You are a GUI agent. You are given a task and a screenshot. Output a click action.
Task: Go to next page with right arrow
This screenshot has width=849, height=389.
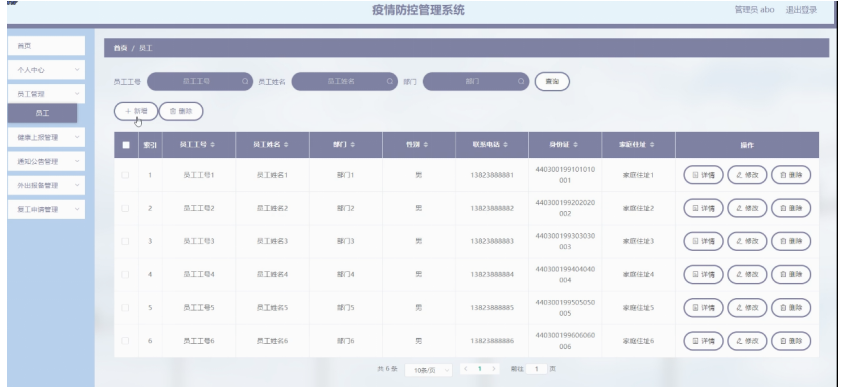pos(493,369)
